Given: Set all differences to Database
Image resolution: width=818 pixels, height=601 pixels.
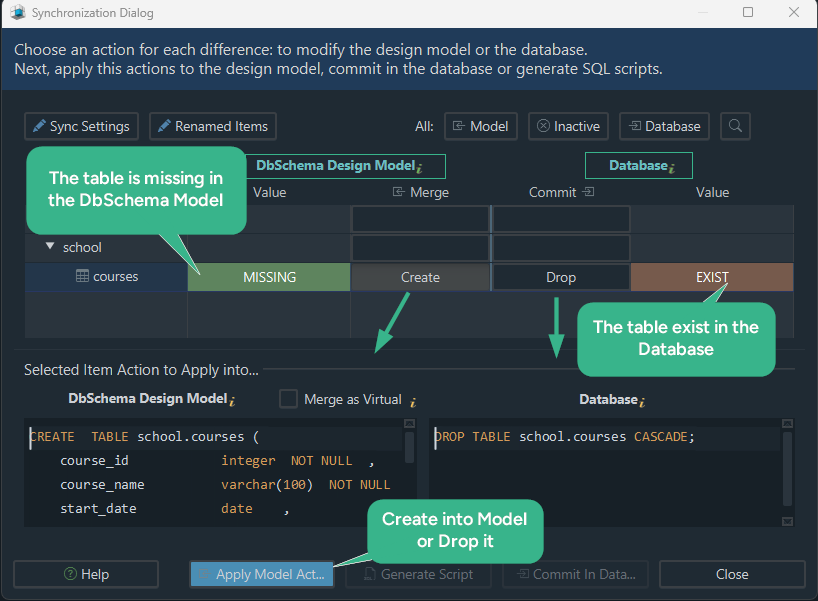Looking at the screenshot, I should point(664,126).
